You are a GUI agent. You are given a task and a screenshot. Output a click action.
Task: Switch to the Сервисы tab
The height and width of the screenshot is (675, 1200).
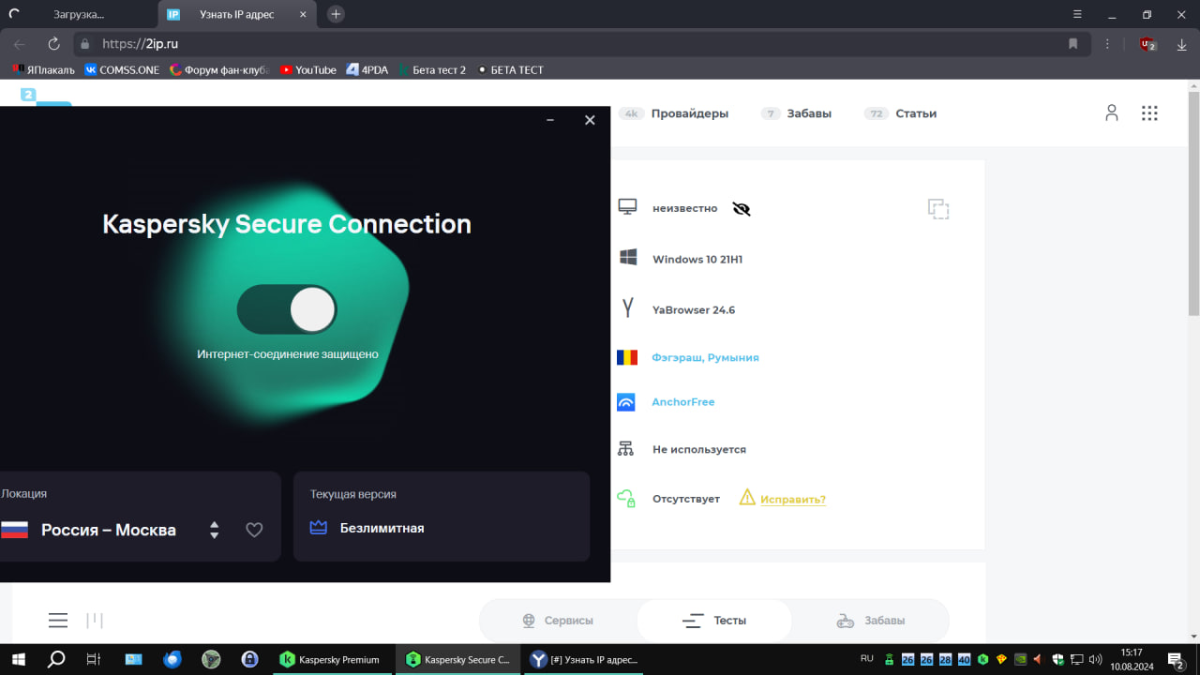[x=558, y=620]
